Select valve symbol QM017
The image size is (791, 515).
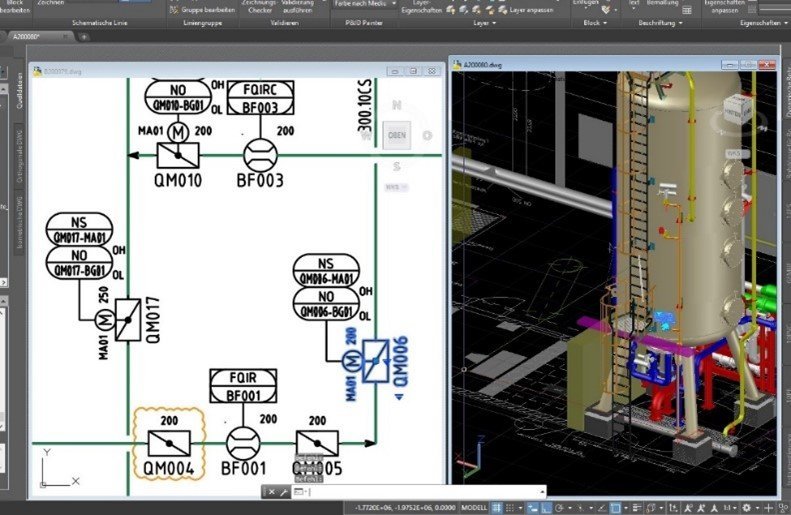point(128,320)
